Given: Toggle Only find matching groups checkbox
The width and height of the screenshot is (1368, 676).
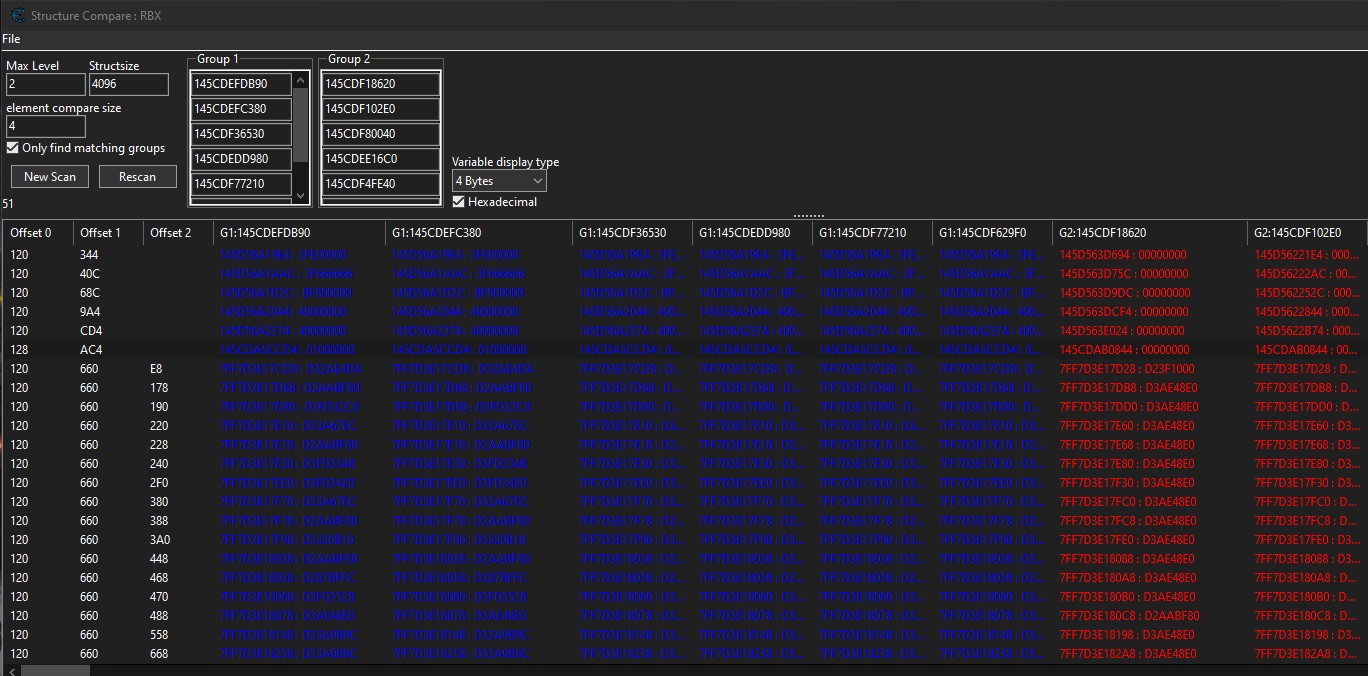Looking at the screenshot, I should (x=13, y=148).
